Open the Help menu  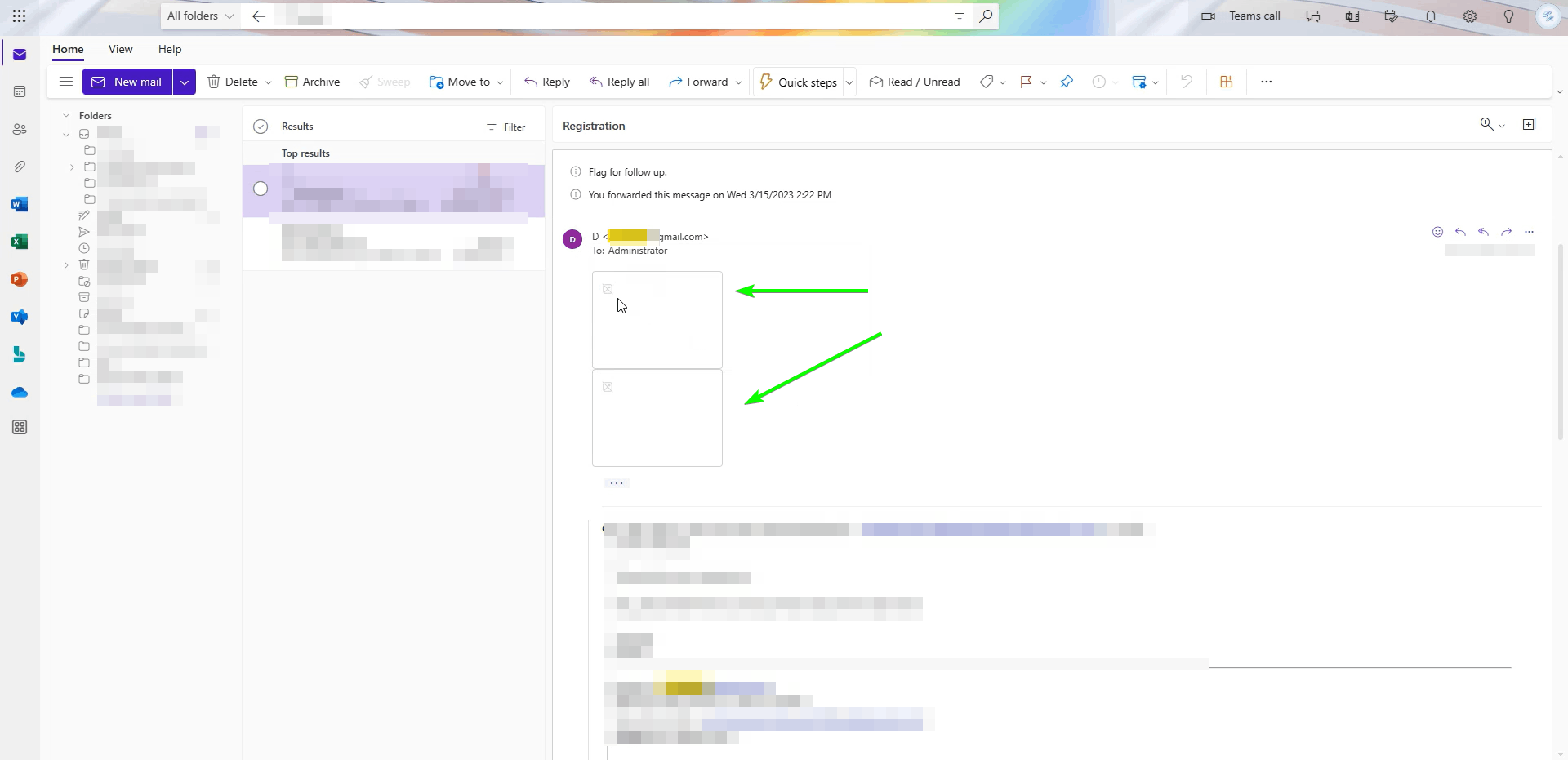(x=170, y=49)
